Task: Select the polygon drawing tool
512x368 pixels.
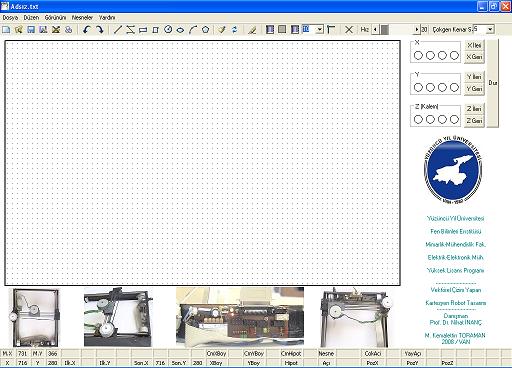Action: click(x=206, y=30)
